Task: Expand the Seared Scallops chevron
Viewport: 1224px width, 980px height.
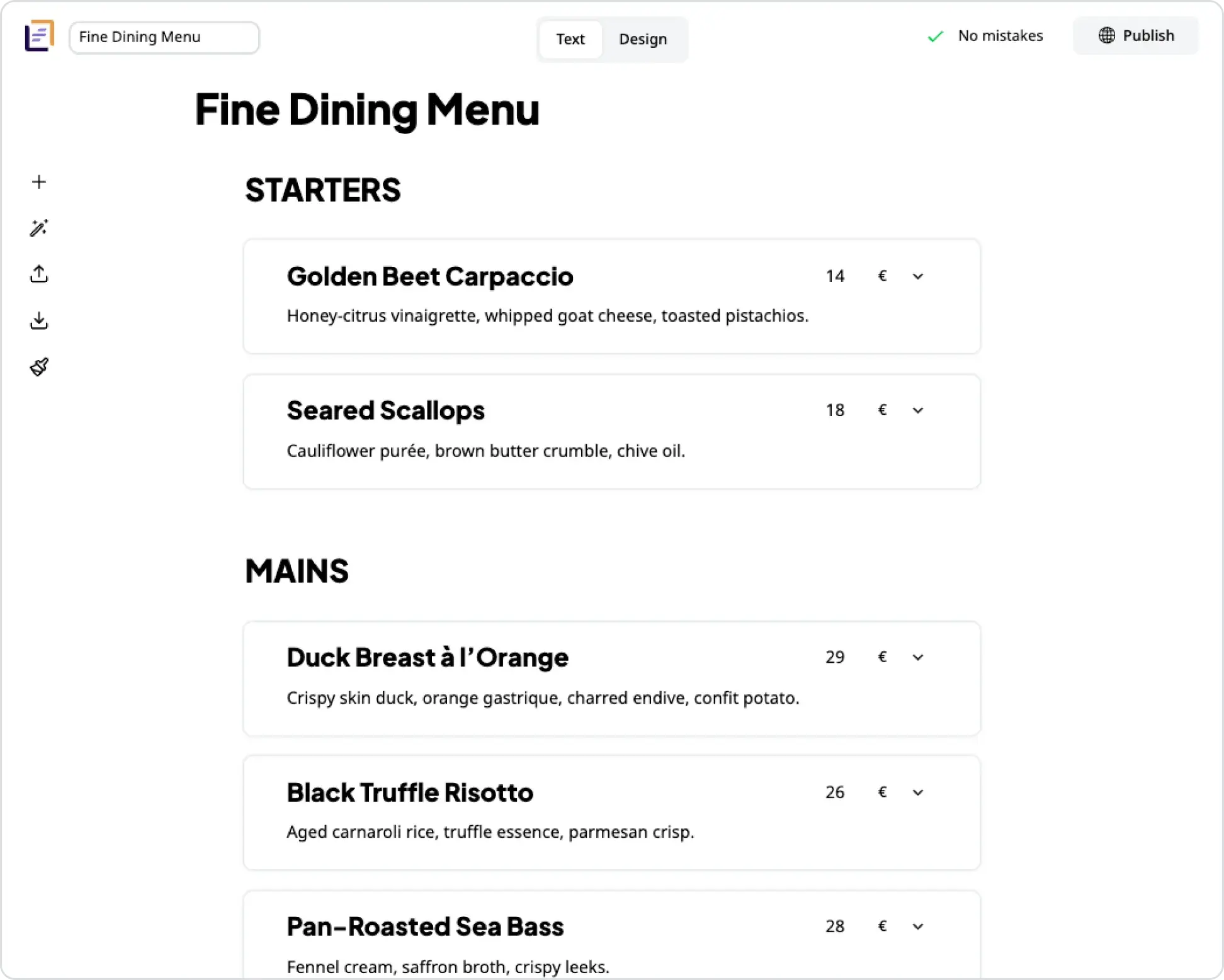Action: click(918, 410)
